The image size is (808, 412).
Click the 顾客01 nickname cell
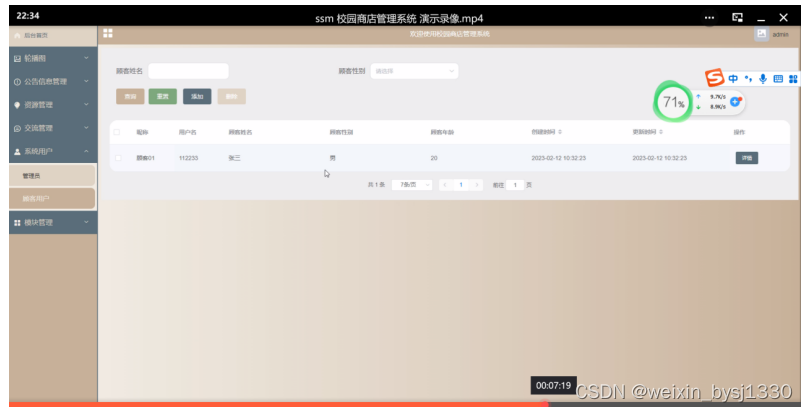pyautogui.click(x=145, y=158)
